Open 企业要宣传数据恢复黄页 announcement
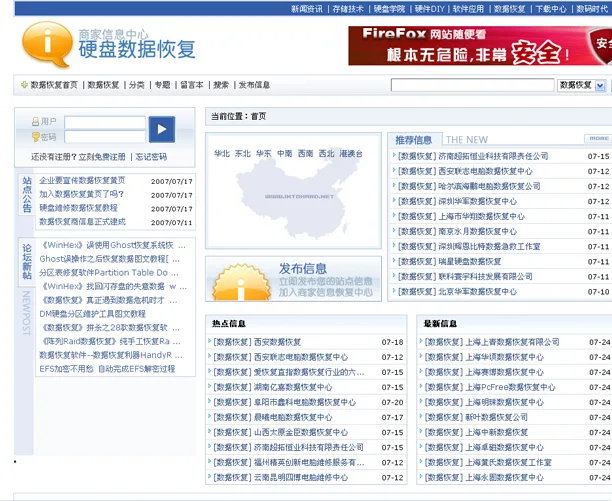 pyautogui.click(x=82, y=181)
